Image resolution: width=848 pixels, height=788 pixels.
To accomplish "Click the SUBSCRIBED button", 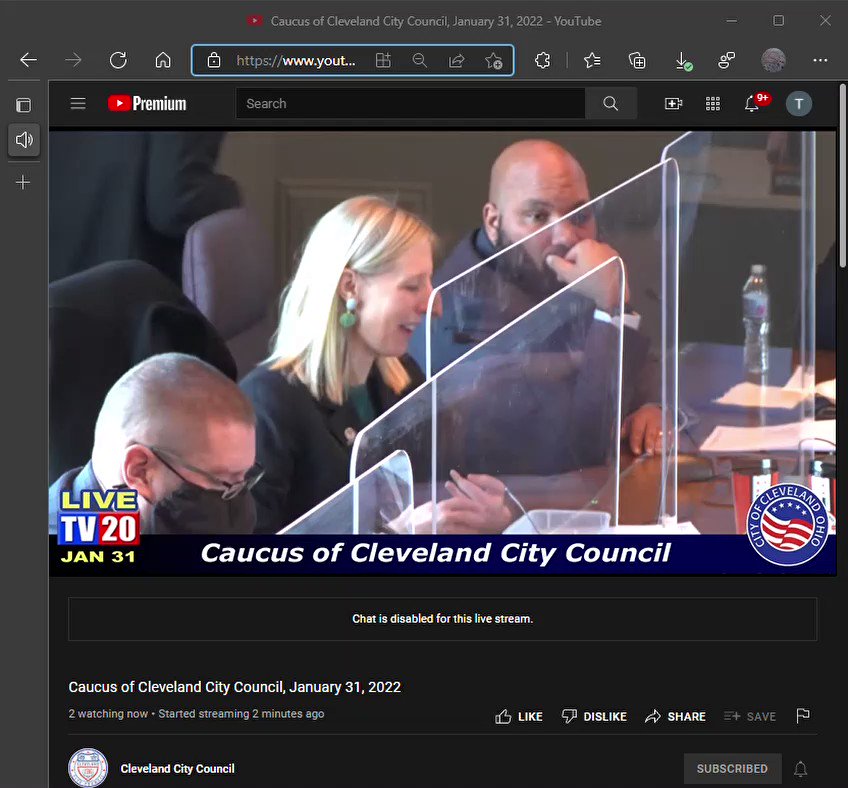I will coord(732,769).
